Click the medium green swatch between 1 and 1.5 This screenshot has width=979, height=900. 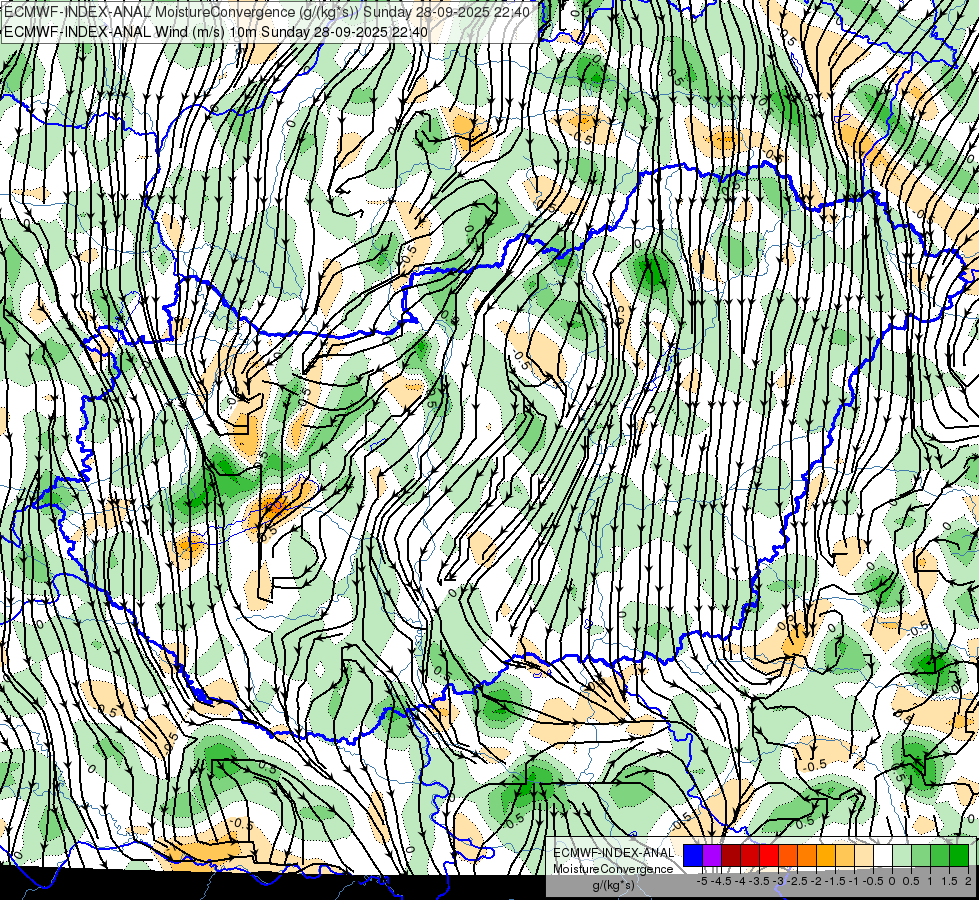tap(940, 855)
